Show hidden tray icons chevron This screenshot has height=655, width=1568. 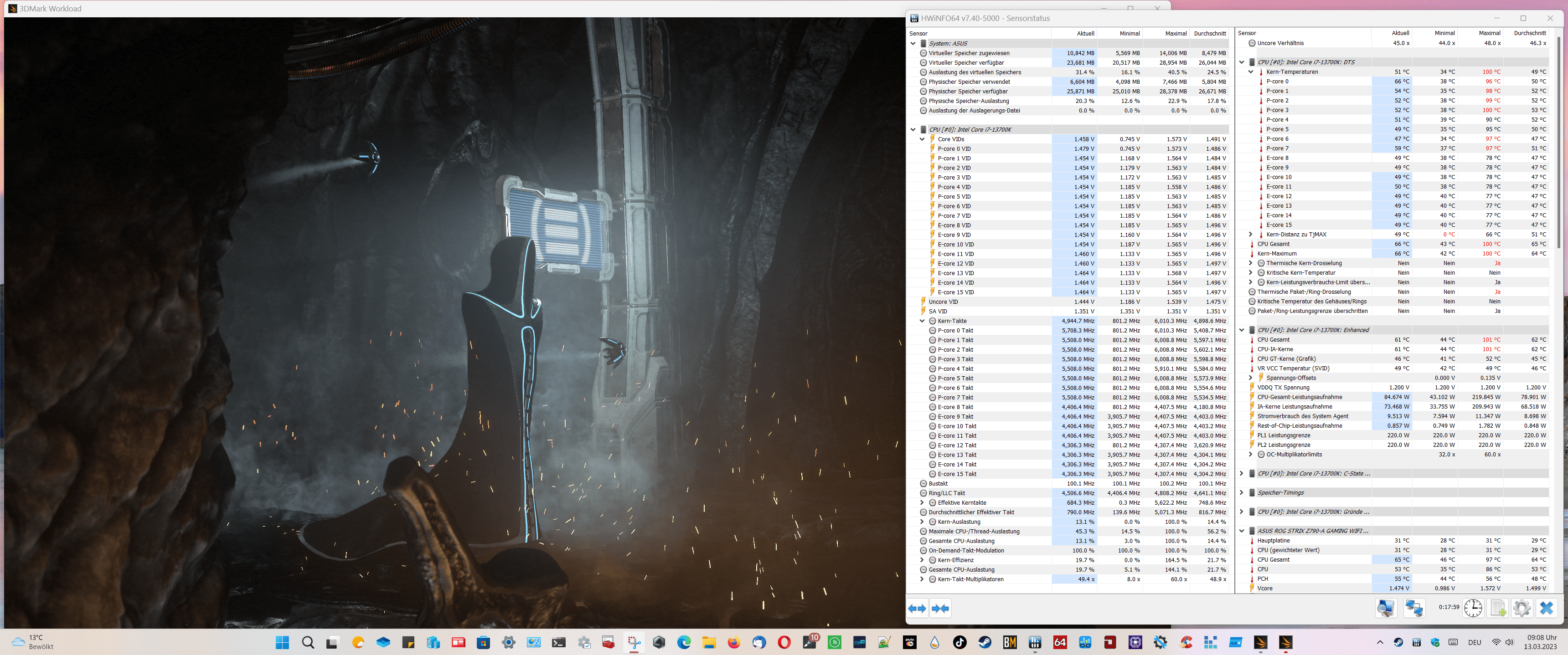pyautogui.click(x=1380, y=642)
